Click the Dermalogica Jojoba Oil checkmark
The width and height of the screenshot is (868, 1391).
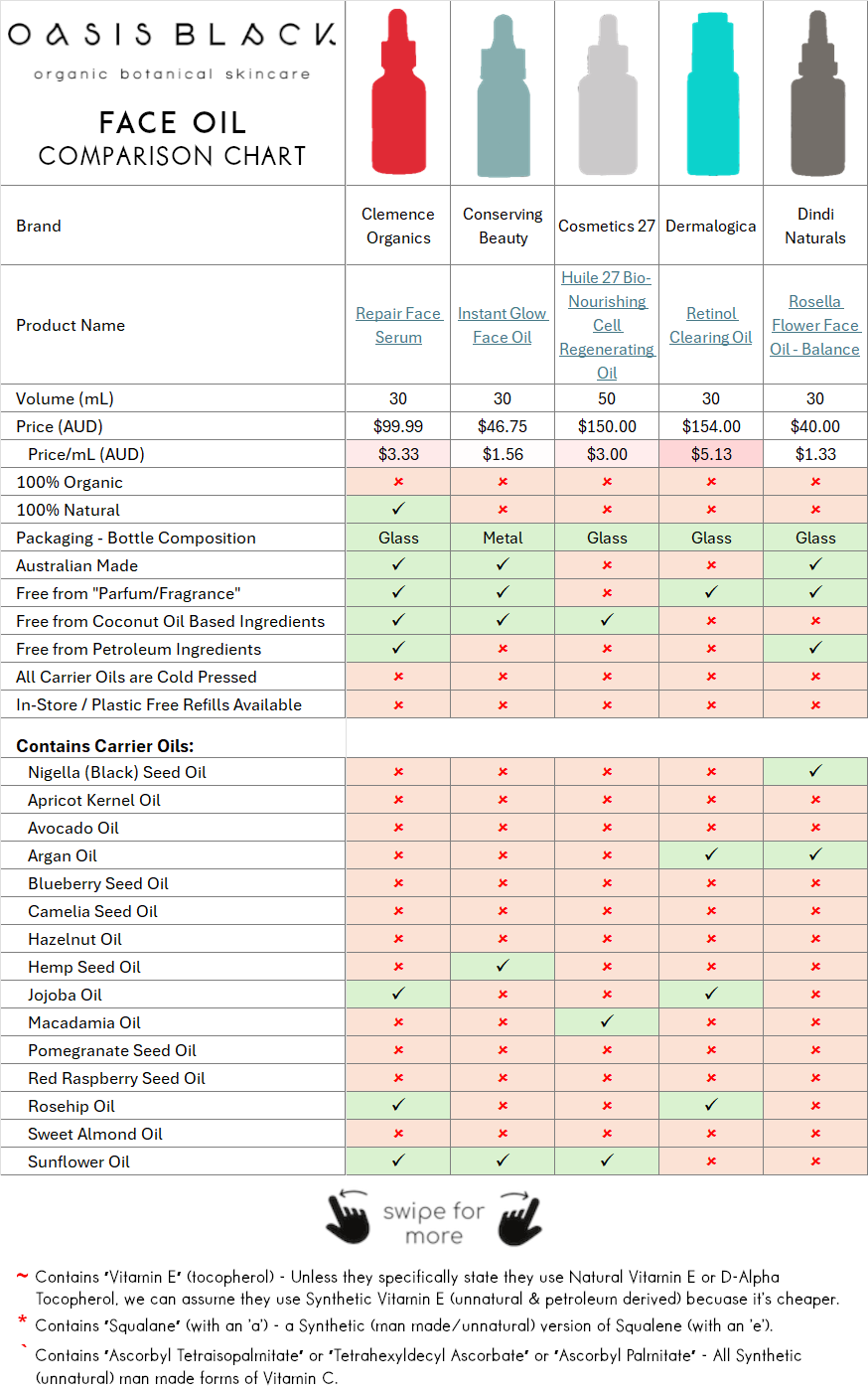(711, 994)
